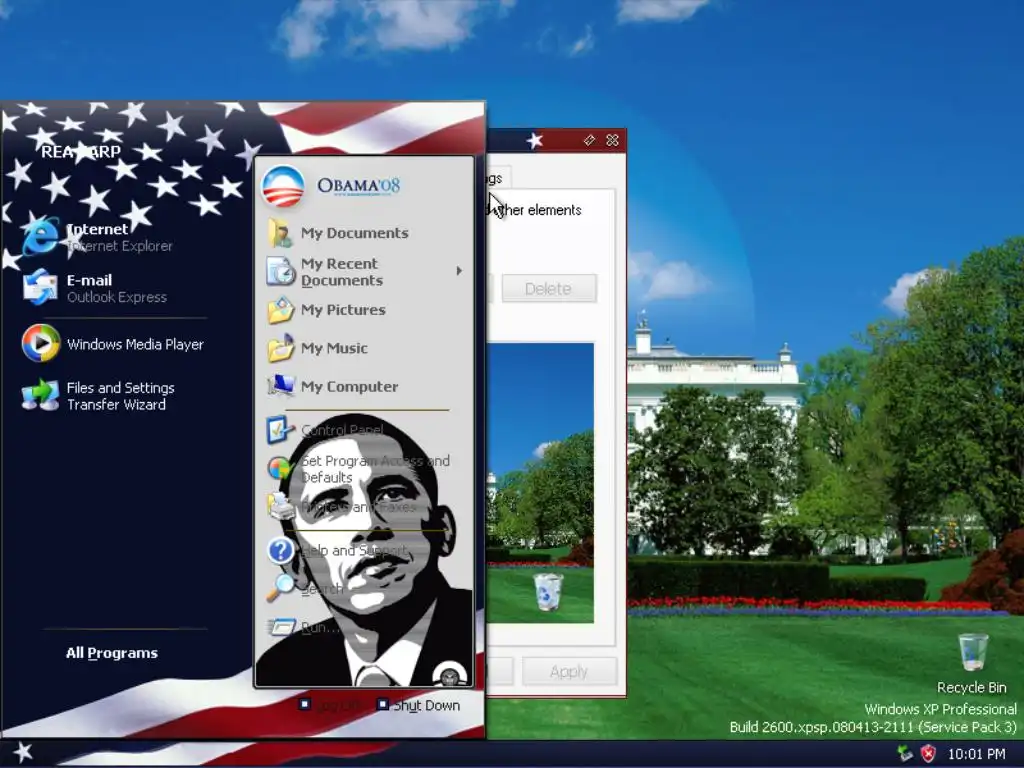Click the Log Off button

330,705
